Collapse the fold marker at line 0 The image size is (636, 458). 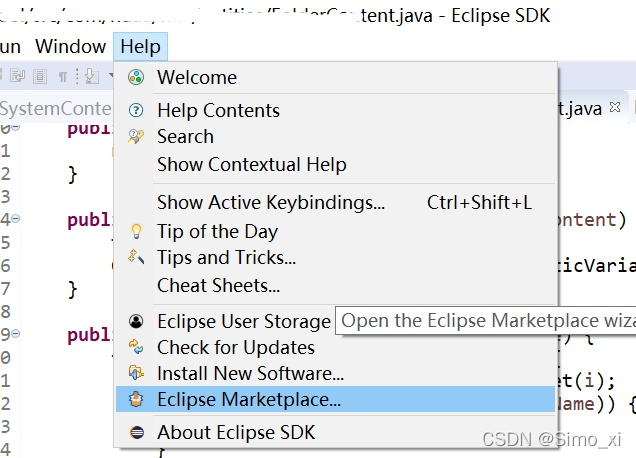15,127
